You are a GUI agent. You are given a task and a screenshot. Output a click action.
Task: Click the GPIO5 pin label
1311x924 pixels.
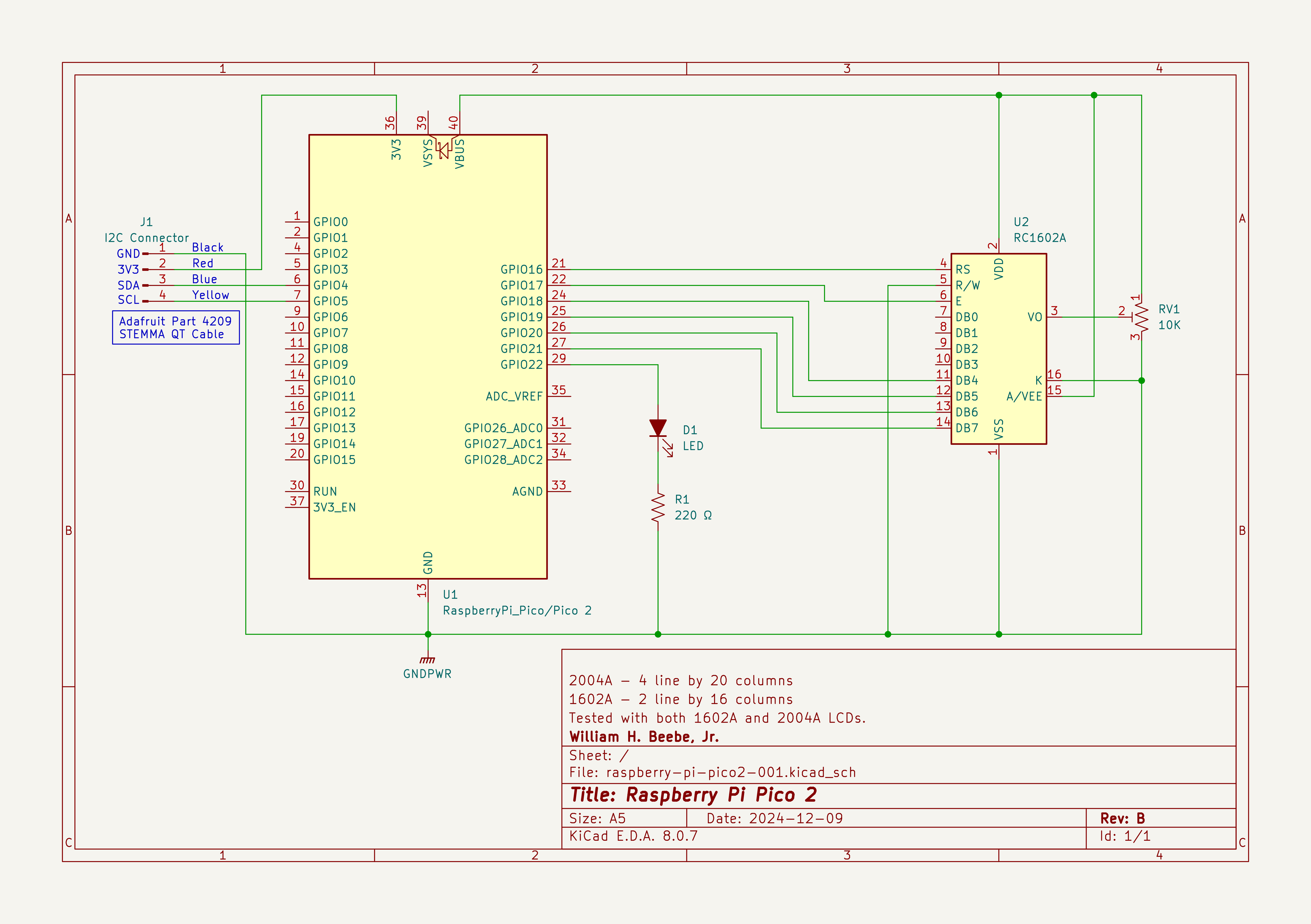[x=331, y=301]
